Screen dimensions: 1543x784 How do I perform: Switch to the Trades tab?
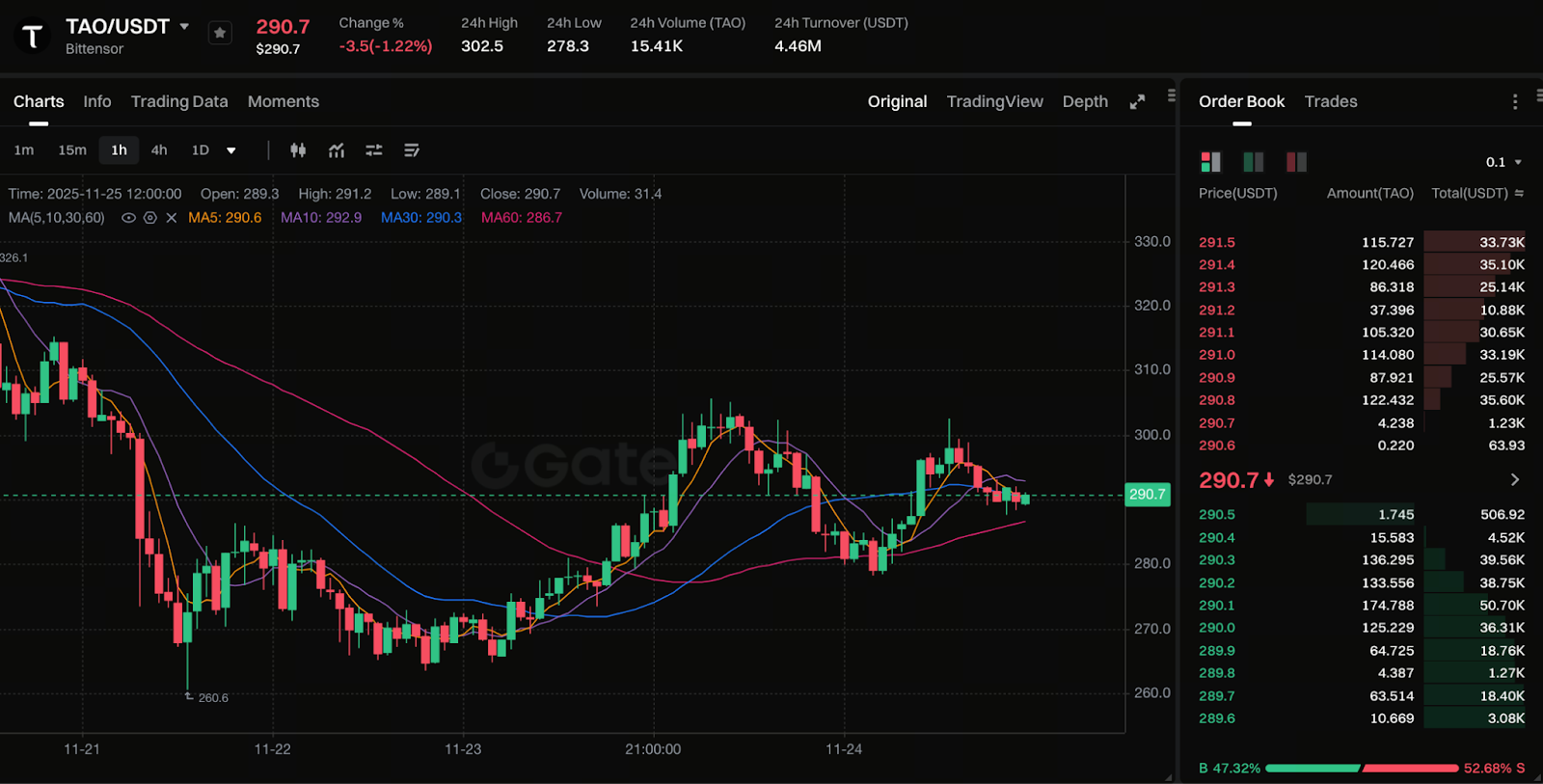coord(1331,101)
